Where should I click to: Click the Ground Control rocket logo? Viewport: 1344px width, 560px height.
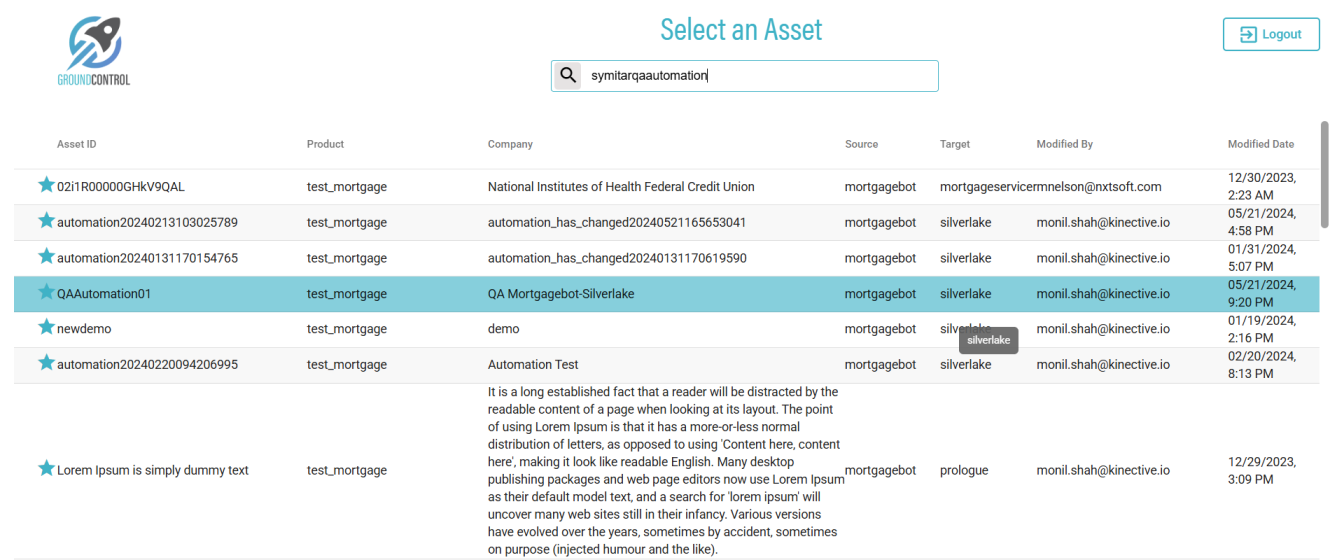(x=94, y=50)
